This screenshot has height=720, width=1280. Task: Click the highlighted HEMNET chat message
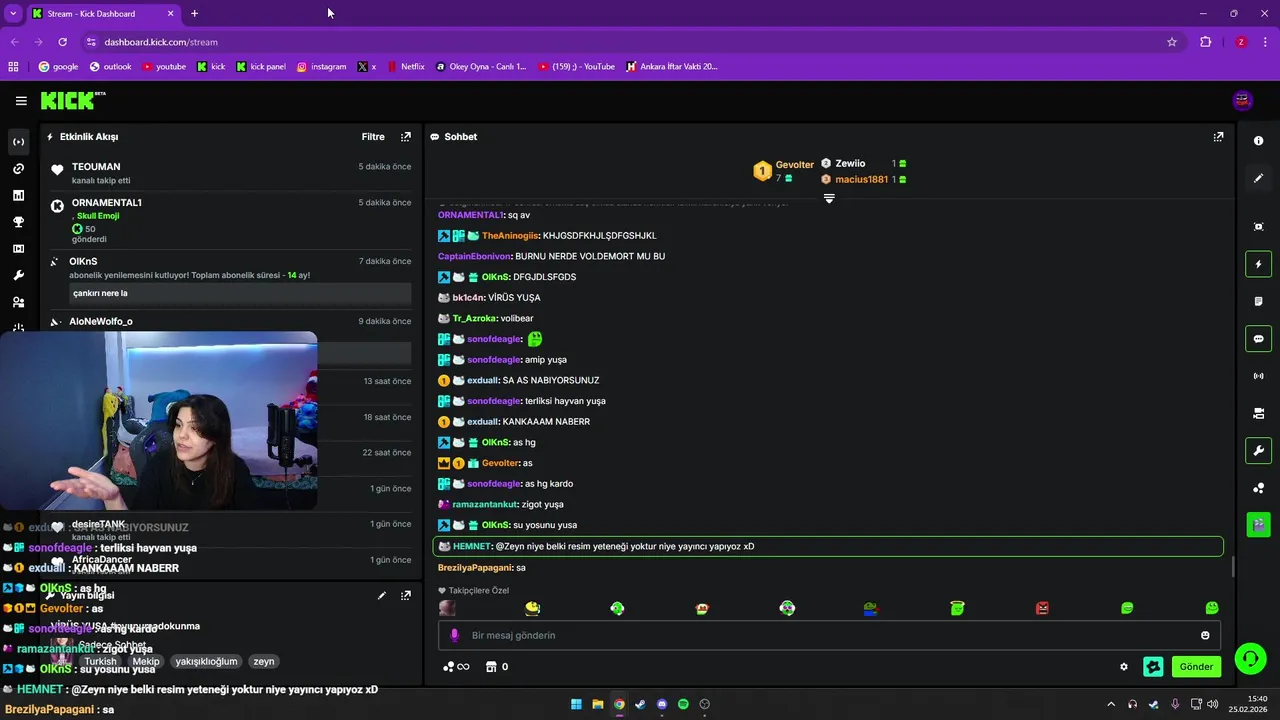tap(828, 546)
